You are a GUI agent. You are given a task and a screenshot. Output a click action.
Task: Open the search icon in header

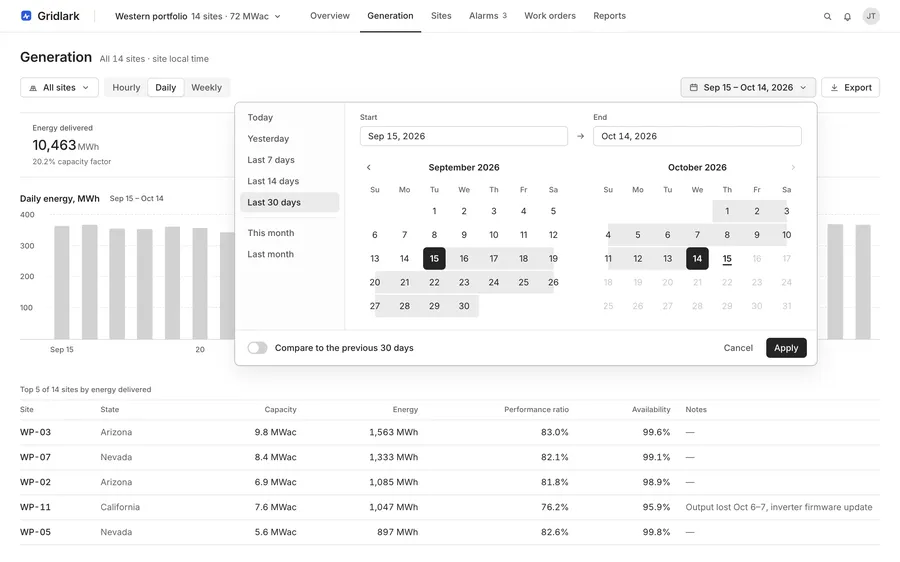(x=827, y=17)
